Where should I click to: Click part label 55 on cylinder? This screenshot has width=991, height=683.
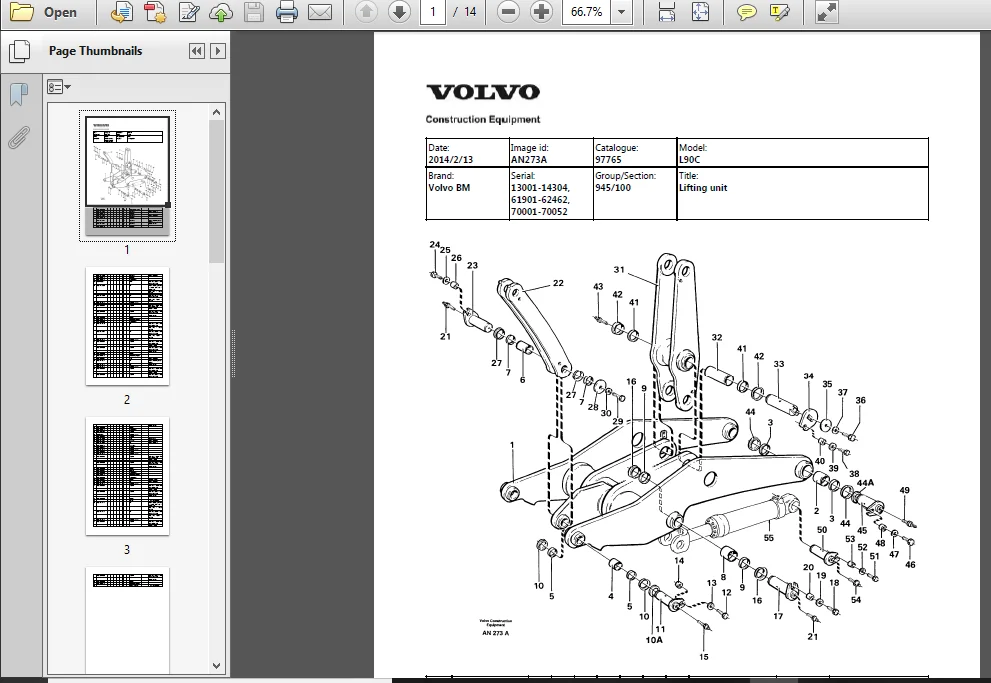[769, 538]
